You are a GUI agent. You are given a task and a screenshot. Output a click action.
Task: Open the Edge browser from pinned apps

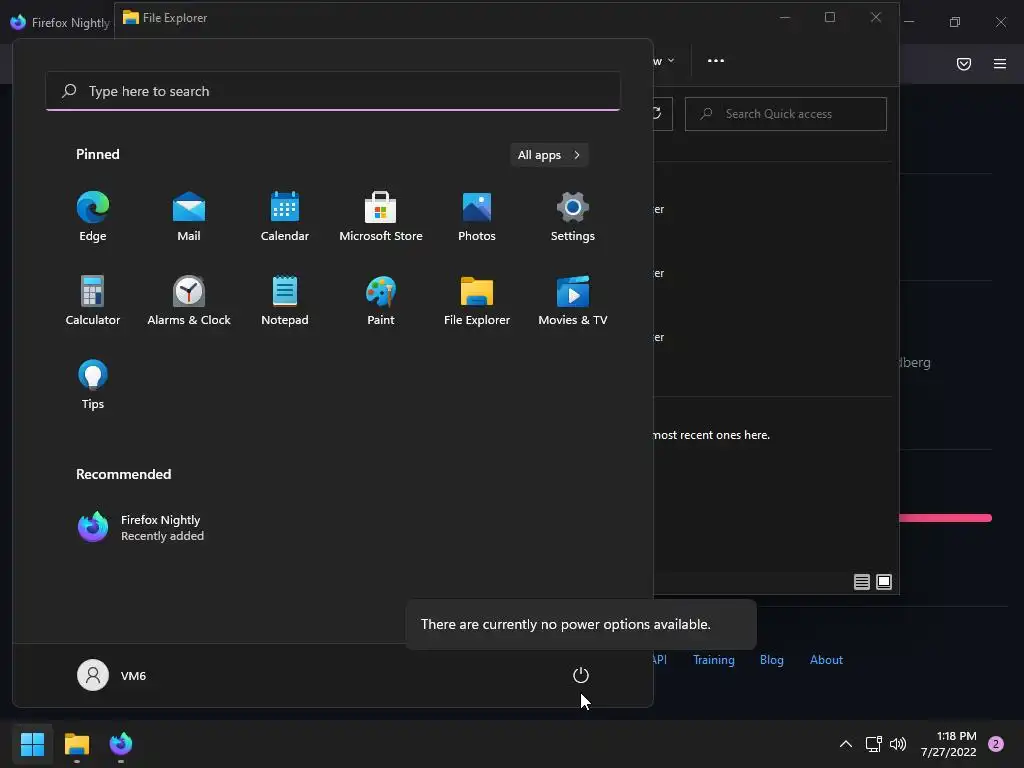click(x=93, y=216)
